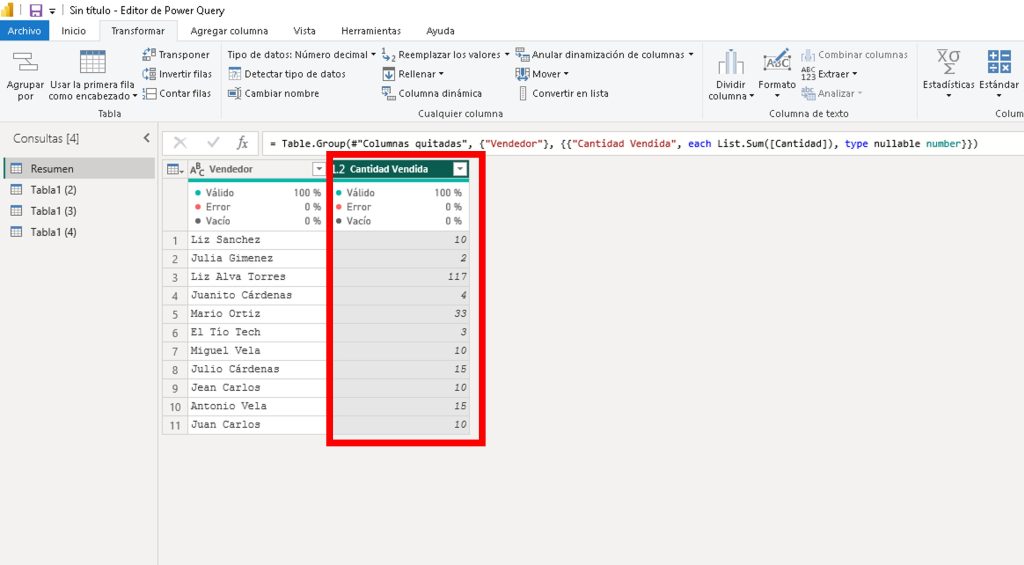1024x565 pixels.
Task: Click the Transponer icon
Action: coord(150,55)
